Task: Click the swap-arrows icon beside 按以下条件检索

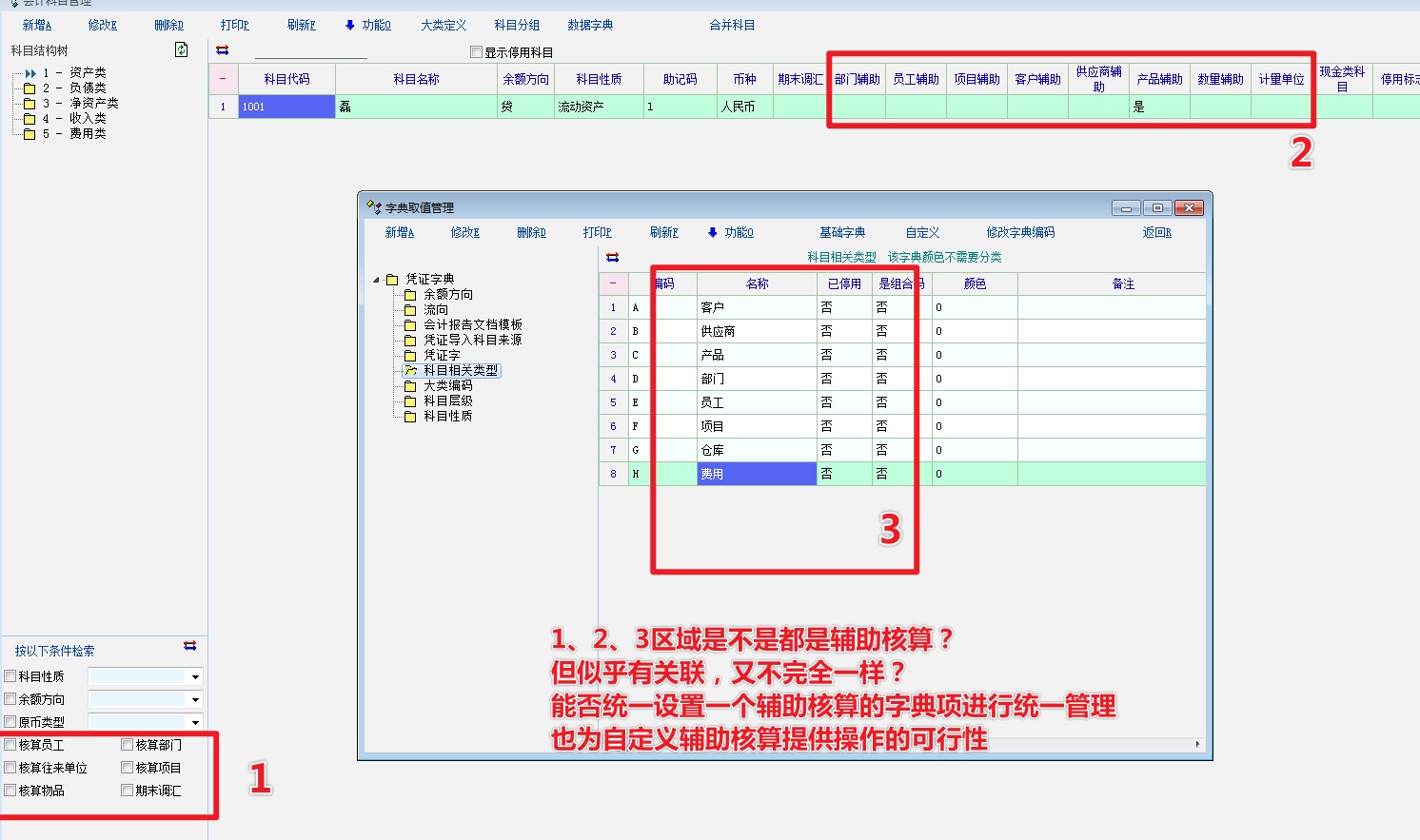Action: pos(190,646)
